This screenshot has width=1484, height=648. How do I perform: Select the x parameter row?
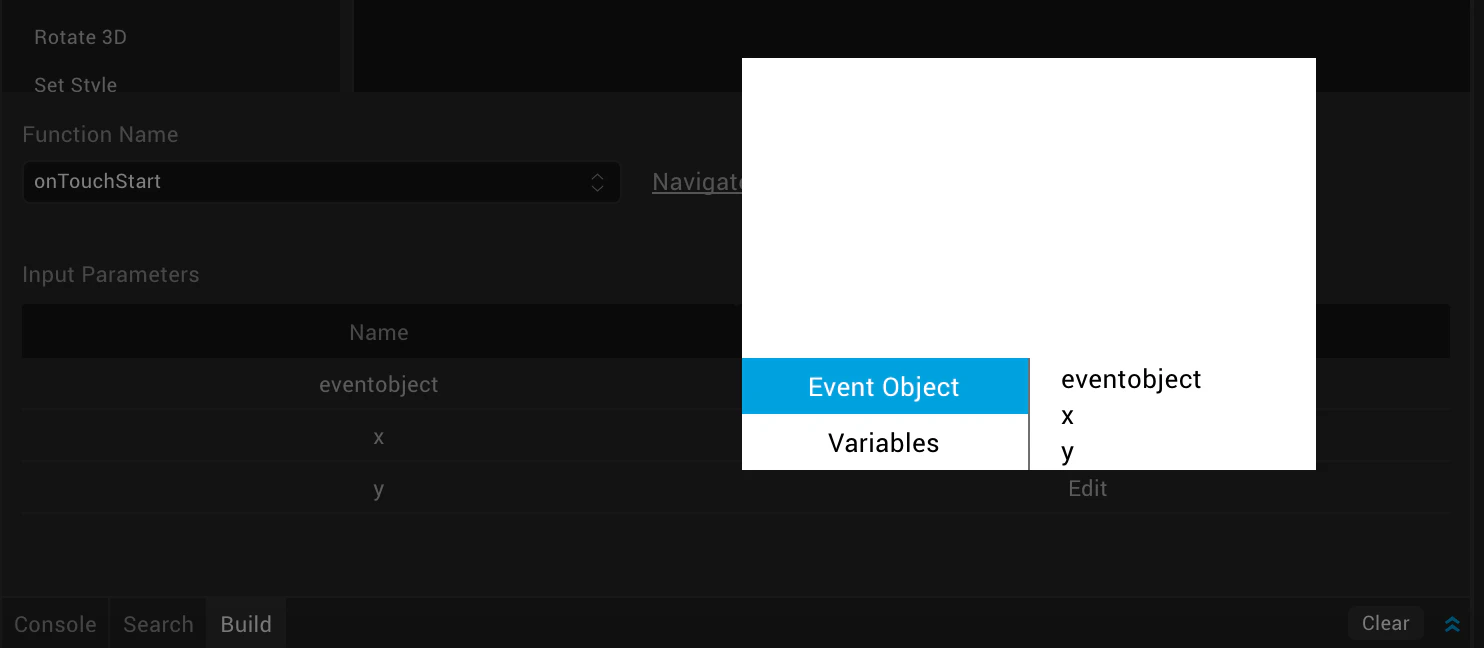tap(379, 437)
